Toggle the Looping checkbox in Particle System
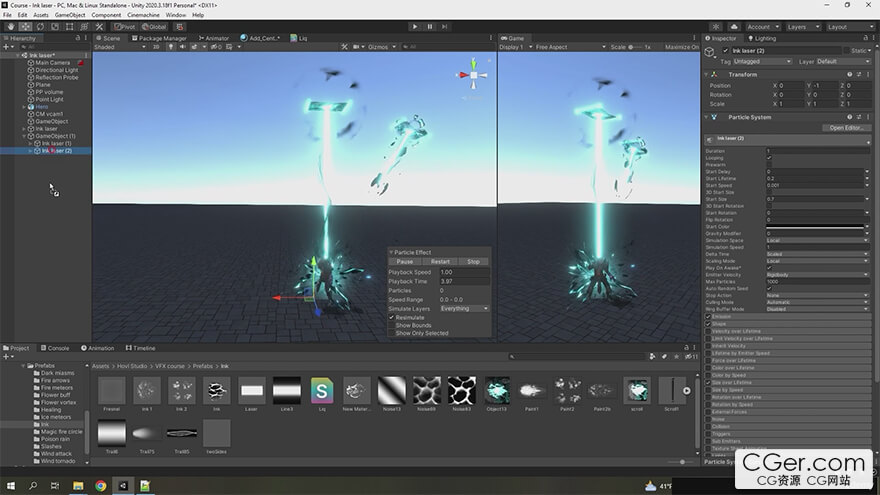Image resolution: width=880 pixels, height=495 pixels. [769, 158]
